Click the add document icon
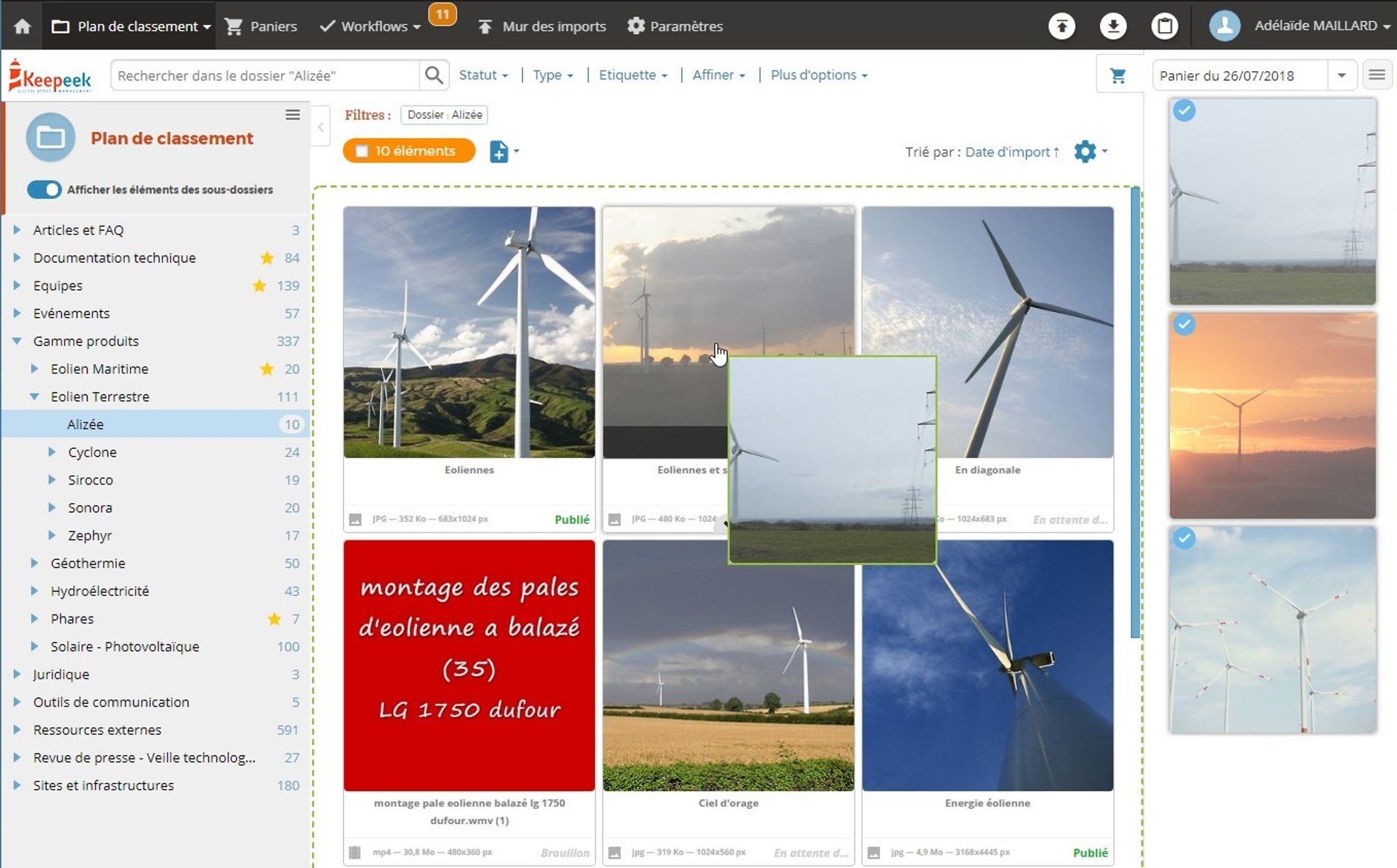The height and width of the screenshot is (868, 1397). (499, 151)
